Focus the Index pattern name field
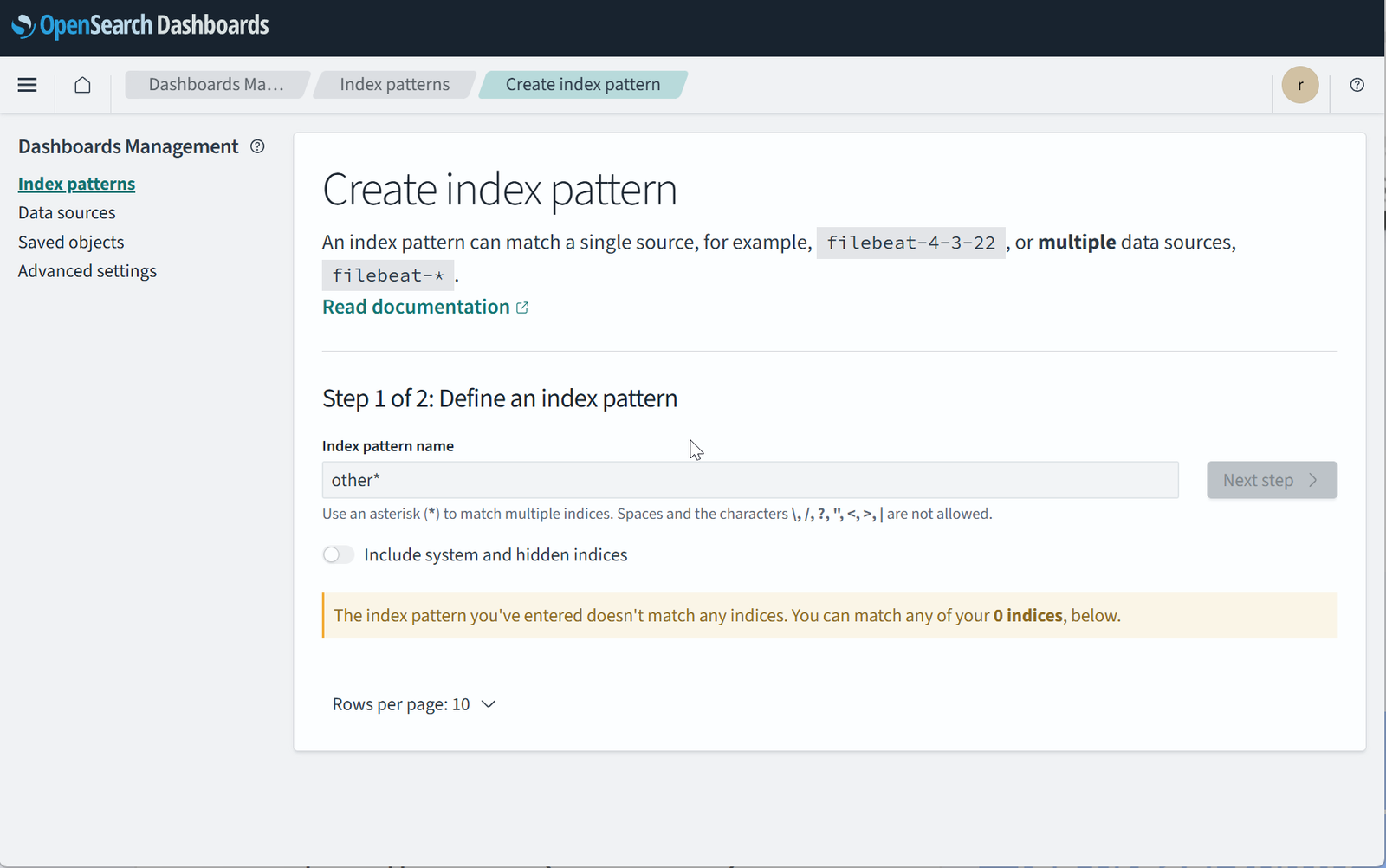 750,480
